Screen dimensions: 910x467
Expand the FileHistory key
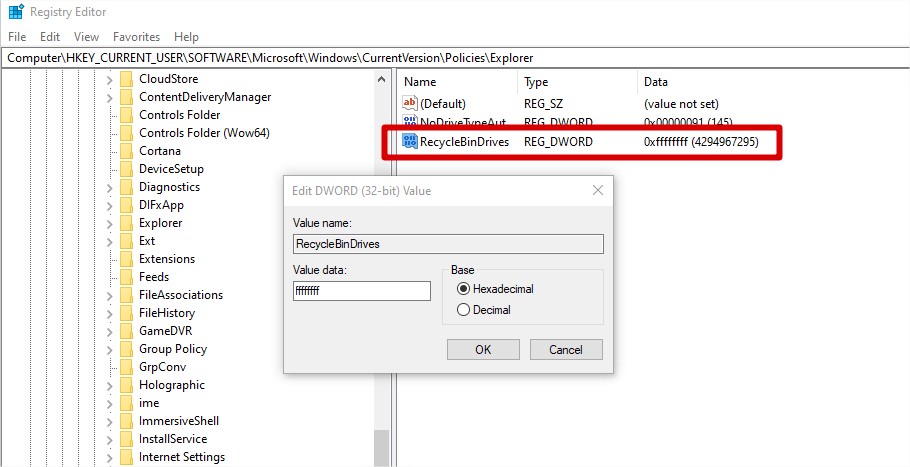[x=109, y=313]
